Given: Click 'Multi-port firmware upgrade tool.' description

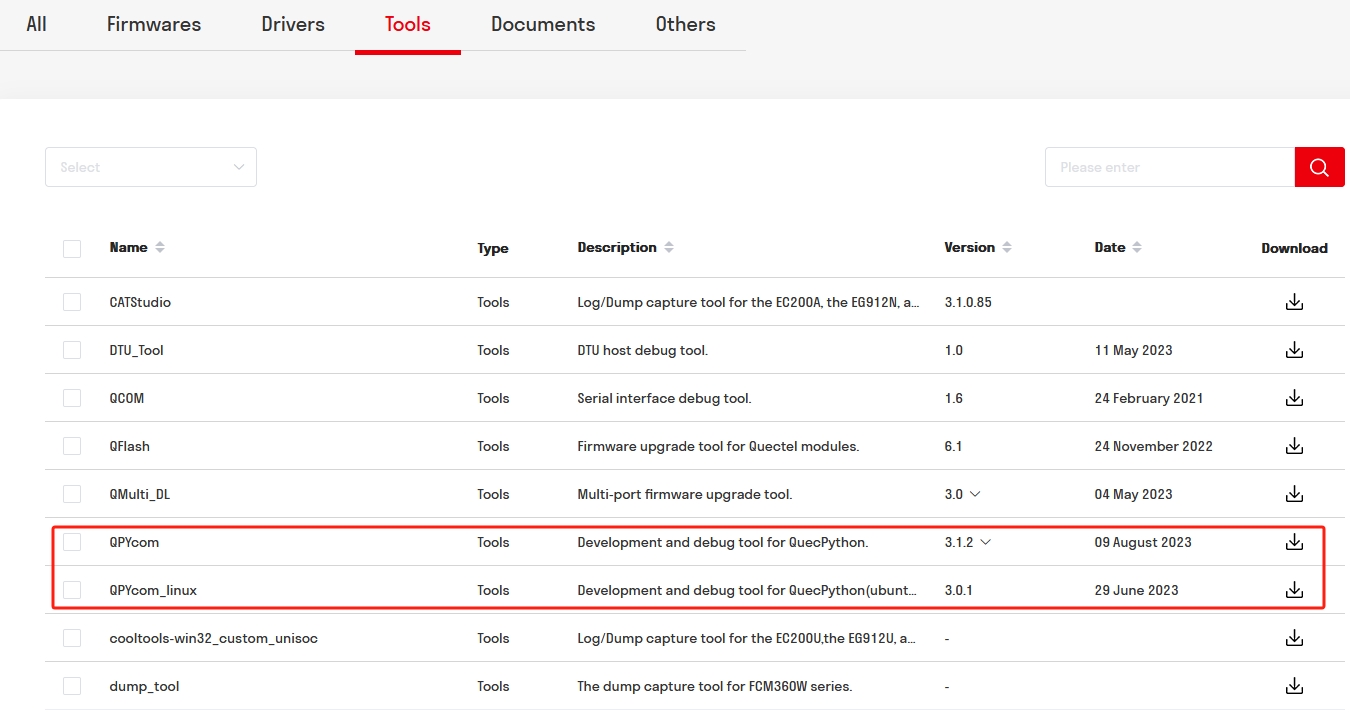Looking at the screenshot, I should coord(685,494).
